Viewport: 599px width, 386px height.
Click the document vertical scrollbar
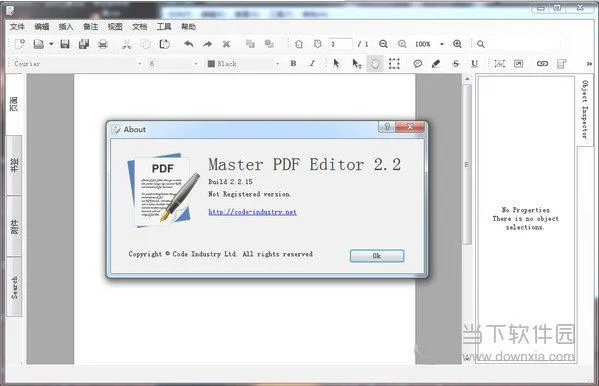tap(468, 164)
